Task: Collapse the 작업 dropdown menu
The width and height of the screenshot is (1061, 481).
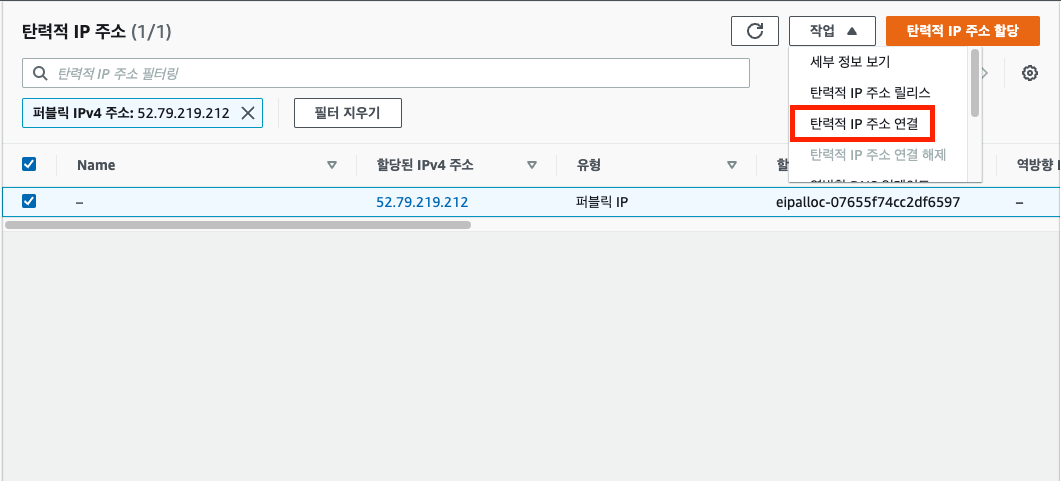Action: 832,31
